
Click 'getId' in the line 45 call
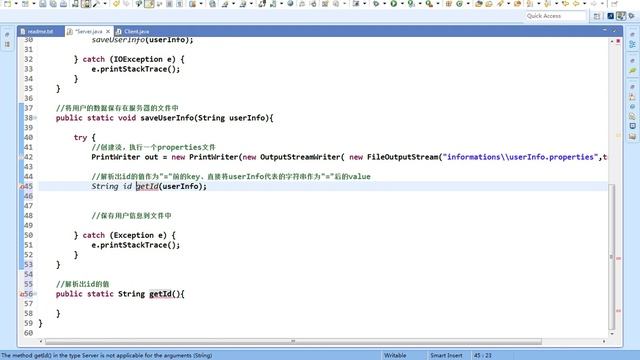point(147,187)
